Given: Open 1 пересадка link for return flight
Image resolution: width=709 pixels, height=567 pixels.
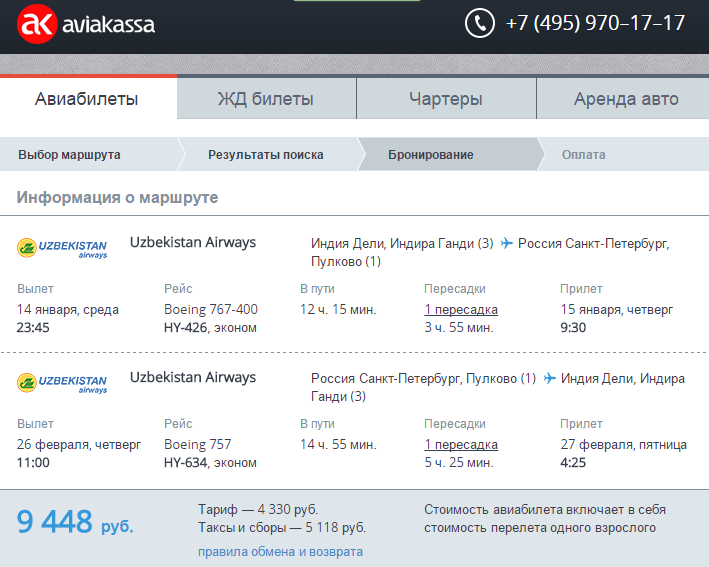Looking at the screenshot, I should [x=461, y=445].
